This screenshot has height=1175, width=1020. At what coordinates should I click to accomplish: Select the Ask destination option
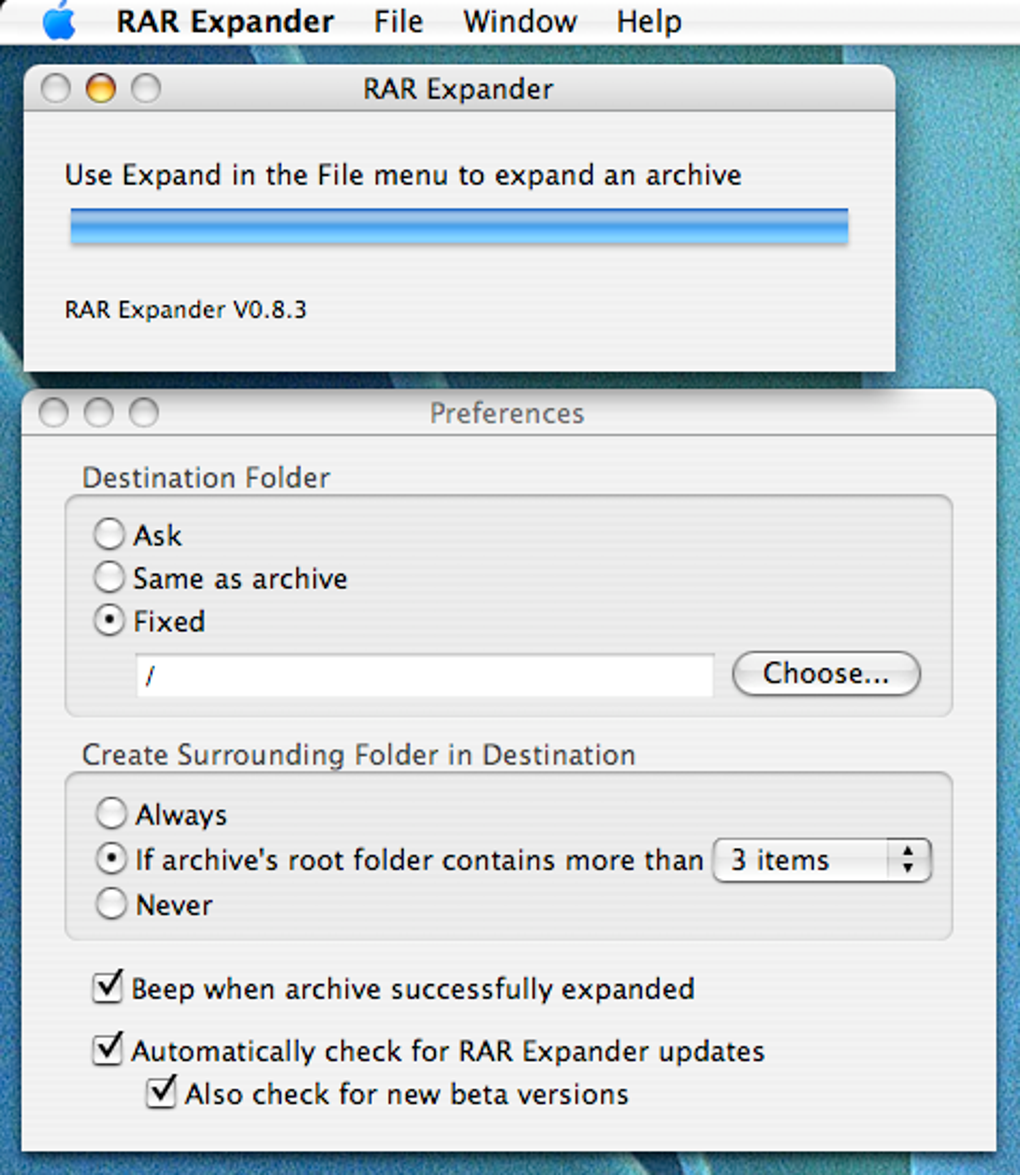coord(109,535)
